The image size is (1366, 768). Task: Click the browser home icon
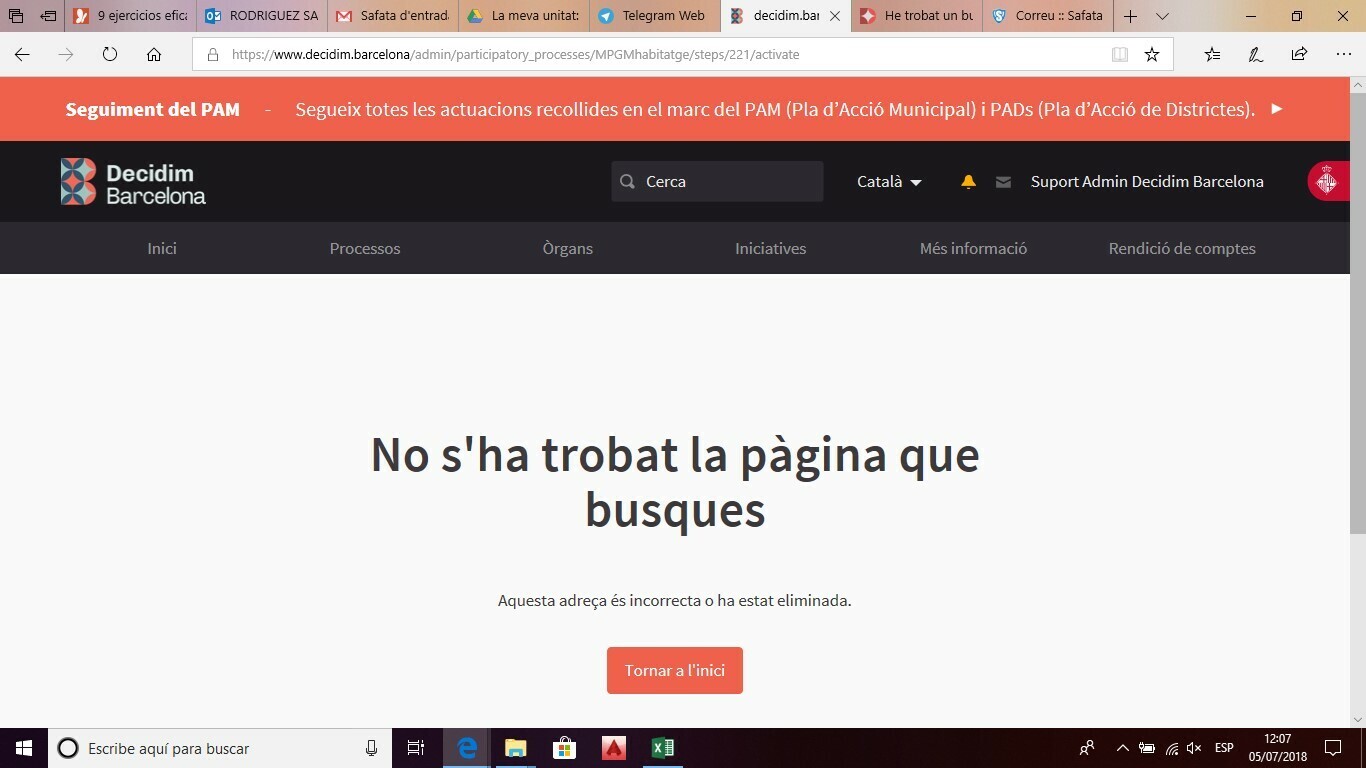click(x=154, y=55)
